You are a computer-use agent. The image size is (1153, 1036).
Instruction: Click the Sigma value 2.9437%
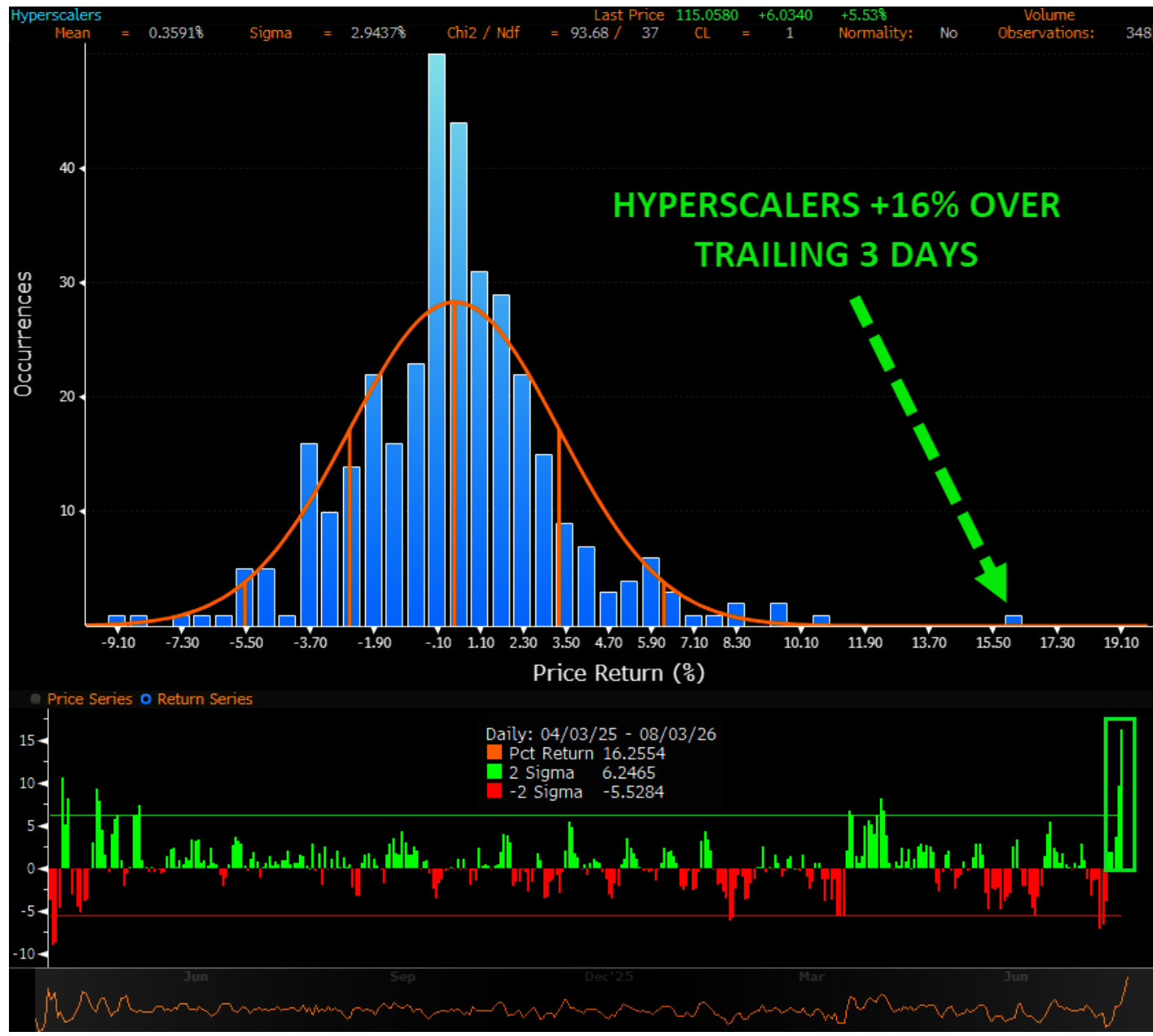(378, 33)
